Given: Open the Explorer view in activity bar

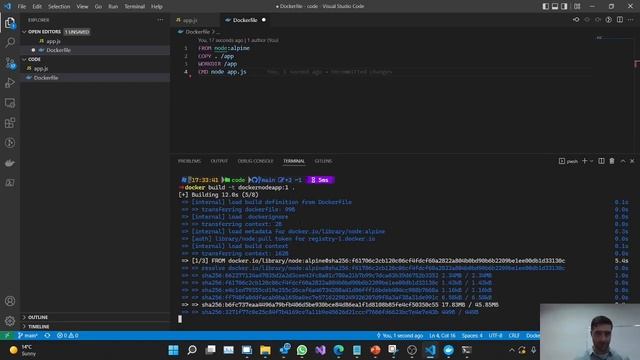Looking at the screenshot, I should (x=10, y=22).
